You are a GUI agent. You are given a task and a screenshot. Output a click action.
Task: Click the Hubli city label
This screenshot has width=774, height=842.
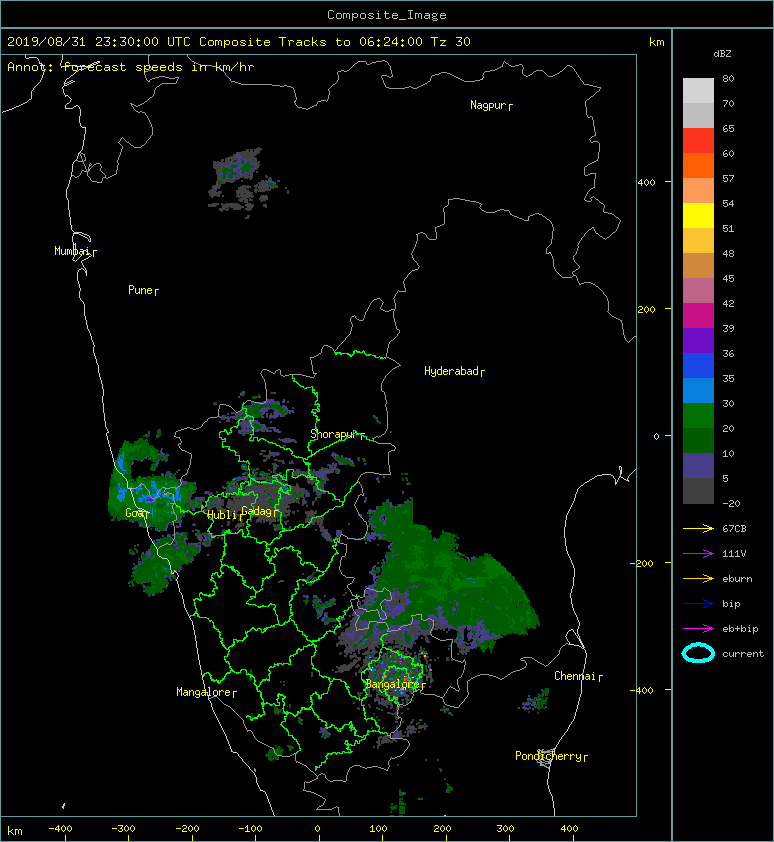pos(222,515)
